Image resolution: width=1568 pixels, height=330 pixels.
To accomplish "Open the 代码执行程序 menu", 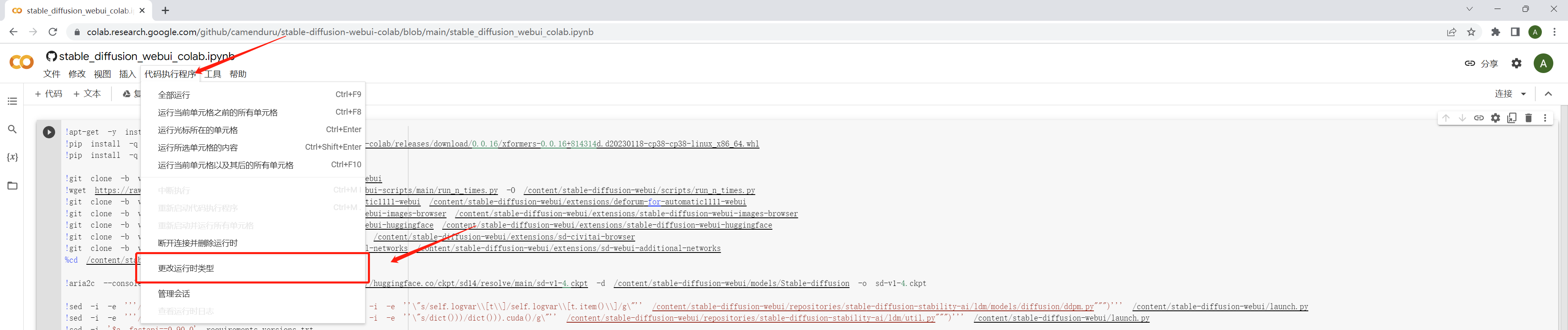I will [x=170, y=74].
